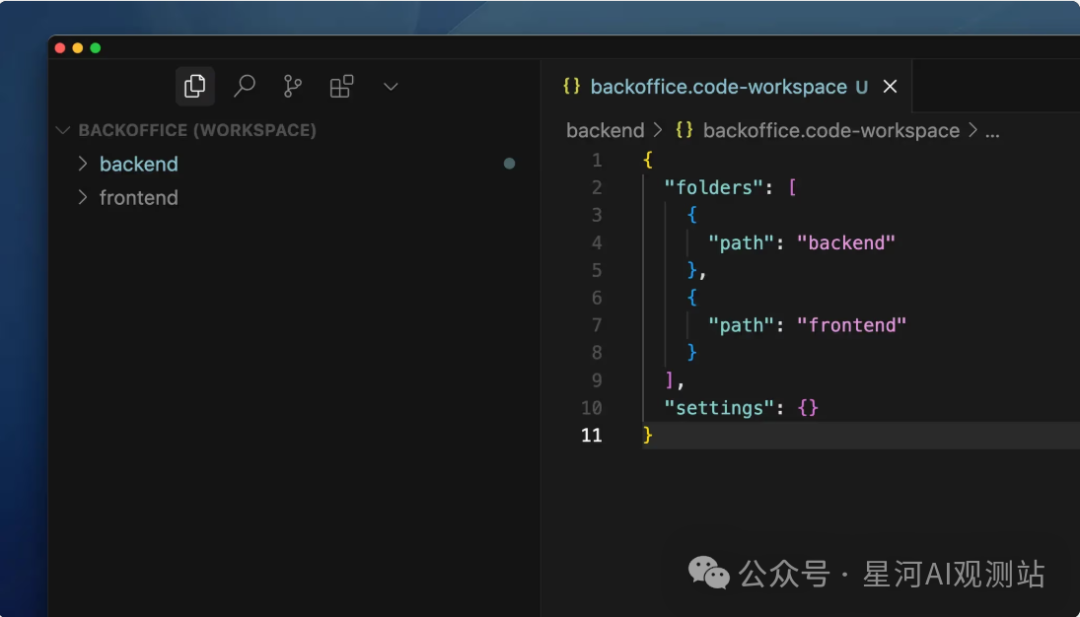1080x617 pixels.
Task: Expand the backend folder chevron
Action: (x=83, y=164)
